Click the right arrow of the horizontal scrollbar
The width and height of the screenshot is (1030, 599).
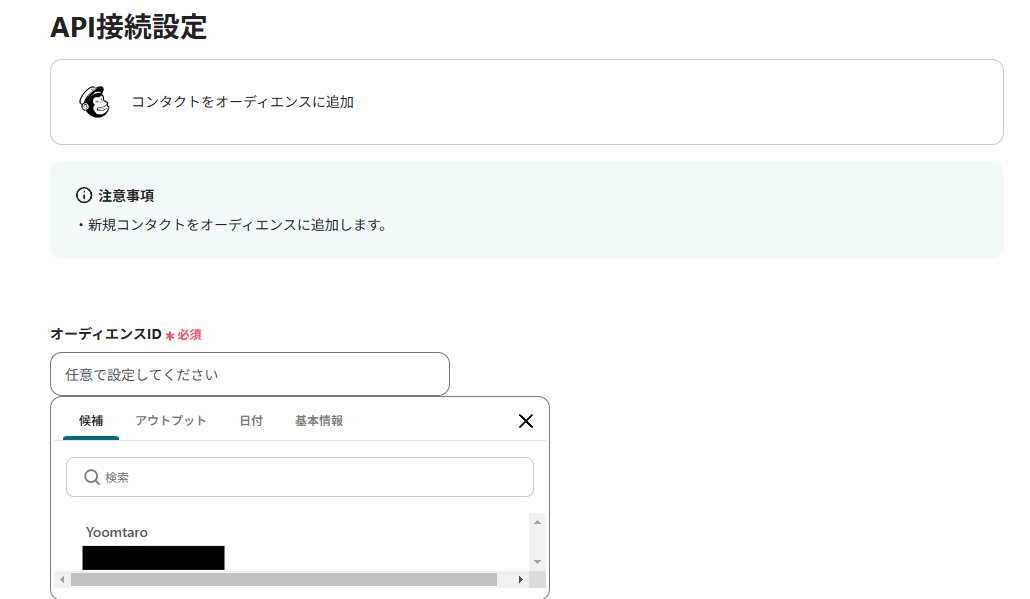(x=519, y=578)
